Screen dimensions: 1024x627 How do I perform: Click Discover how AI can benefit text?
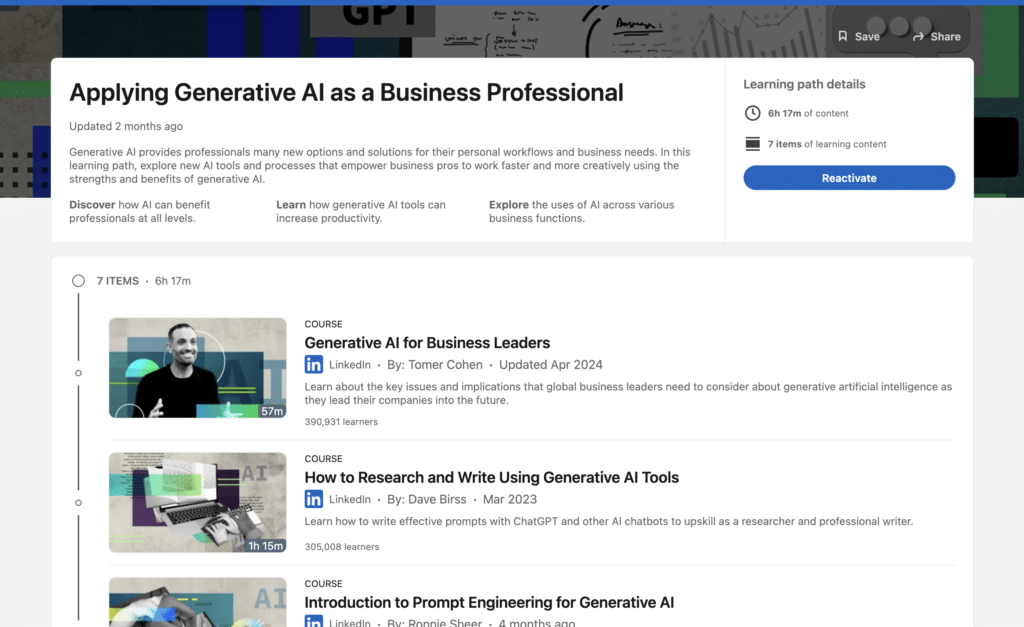[x=140, y=211]
